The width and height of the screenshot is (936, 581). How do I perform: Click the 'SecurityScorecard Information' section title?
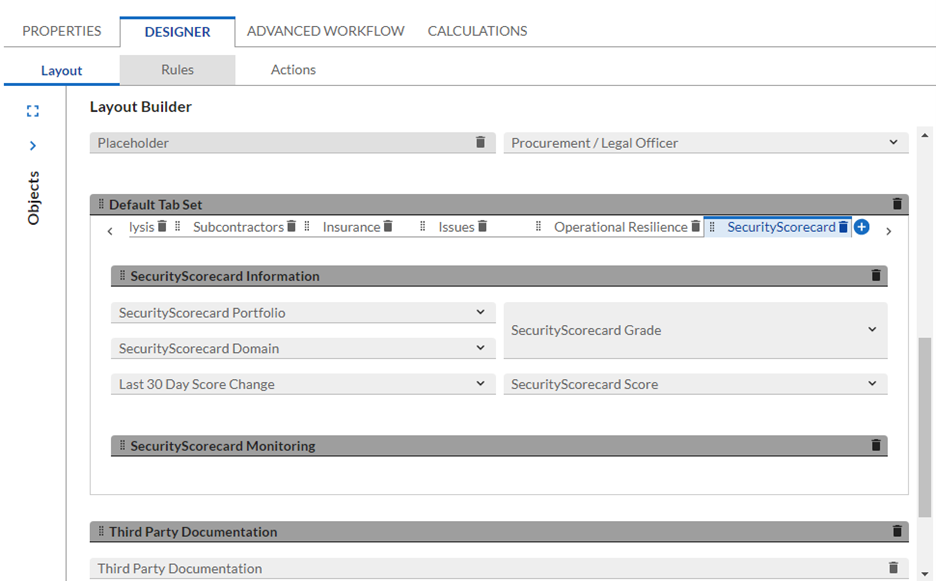click(x=225, y=276)
